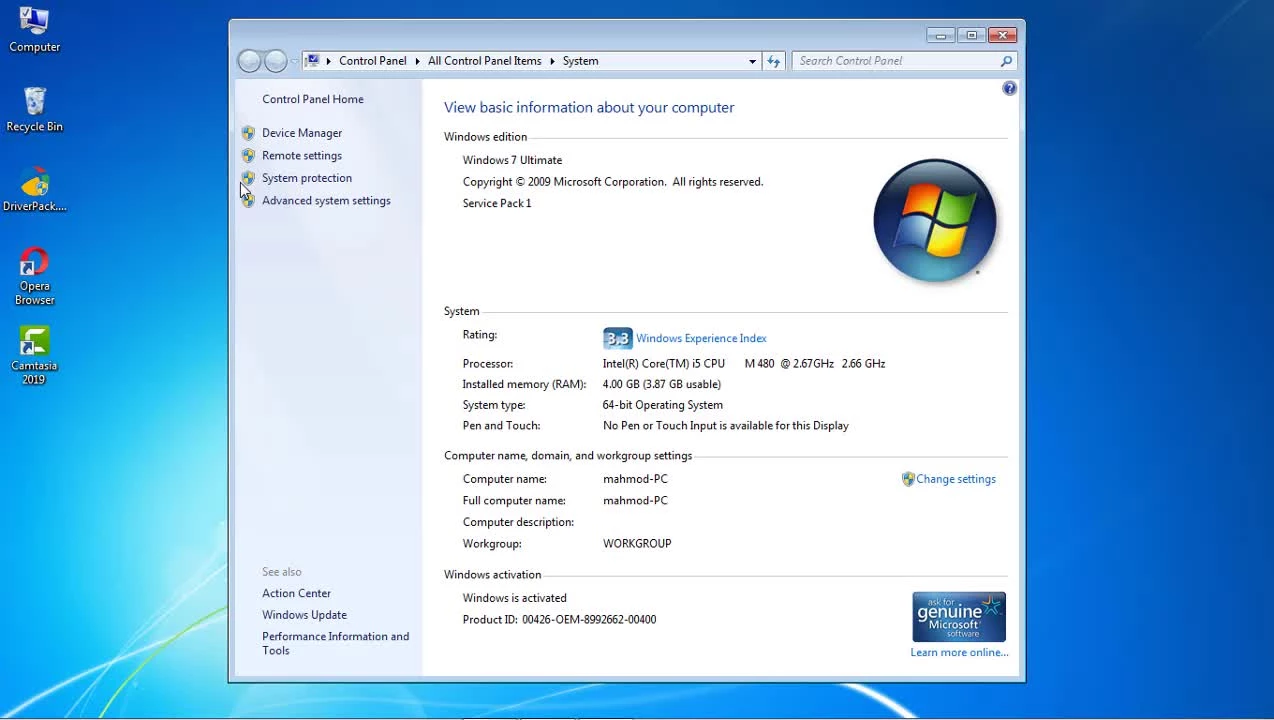
Task: Click the genuine Microsoft software badge
Action: tap(959, 617)
